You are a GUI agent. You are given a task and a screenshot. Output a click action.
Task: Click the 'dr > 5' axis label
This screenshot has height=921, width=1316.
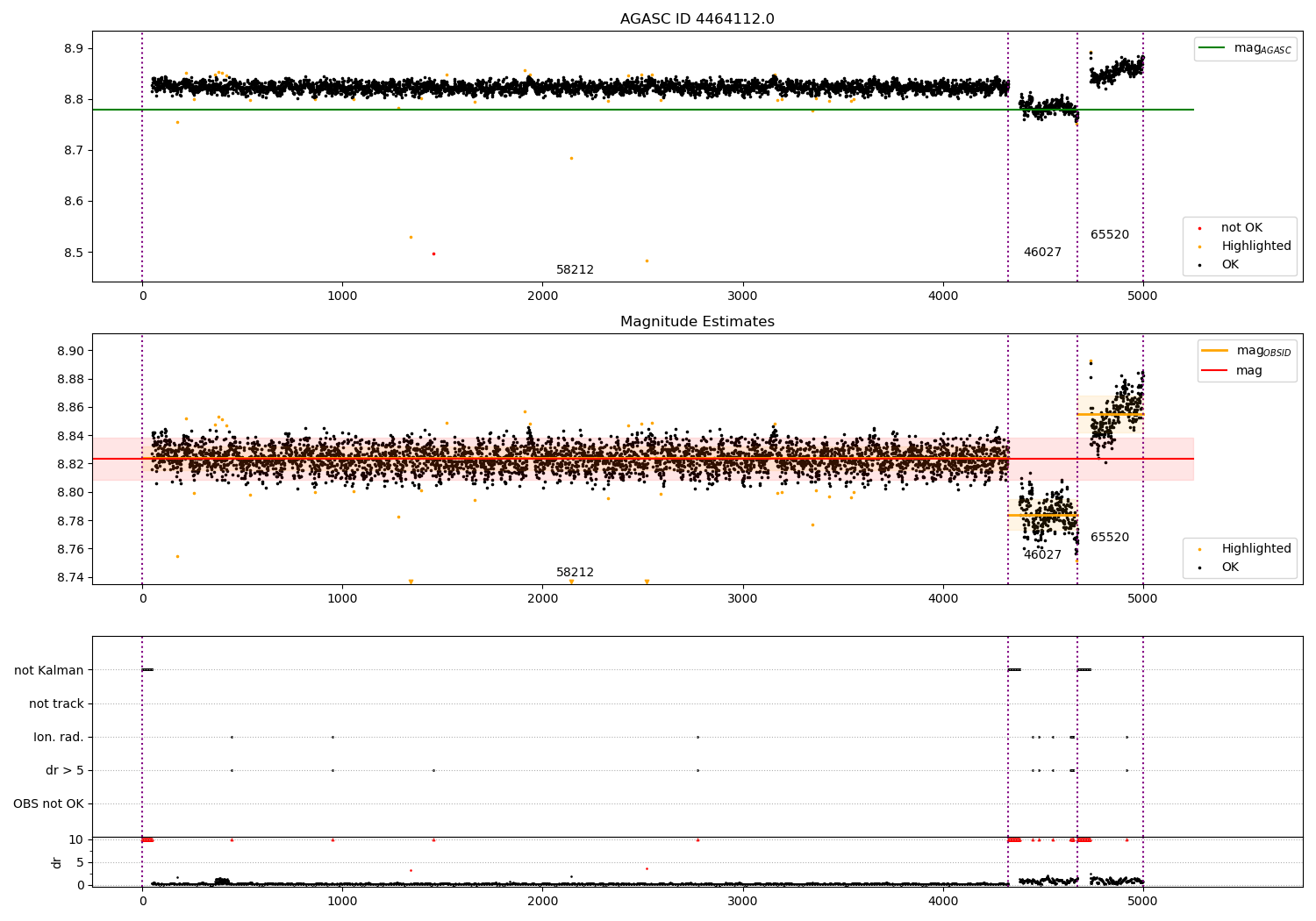[65, 771]
